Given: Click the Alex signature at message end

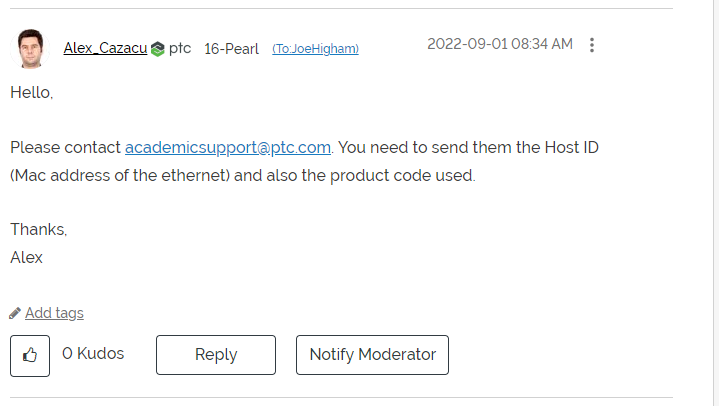Looking at the screenshot, I should [x=27, y=257].
